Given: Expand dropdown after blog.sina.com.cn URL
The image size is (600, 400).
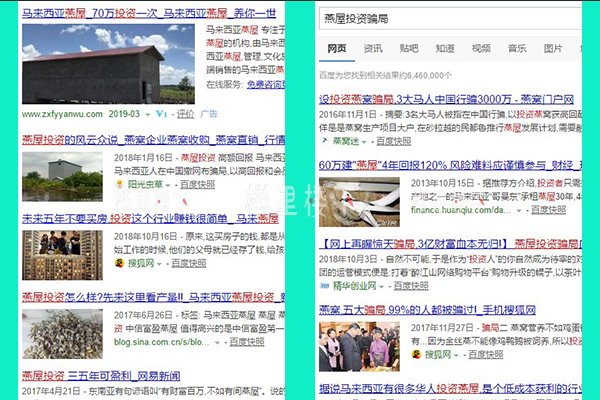Looking at the screenshot, I should pyautogui.click(x=217, y=343).
